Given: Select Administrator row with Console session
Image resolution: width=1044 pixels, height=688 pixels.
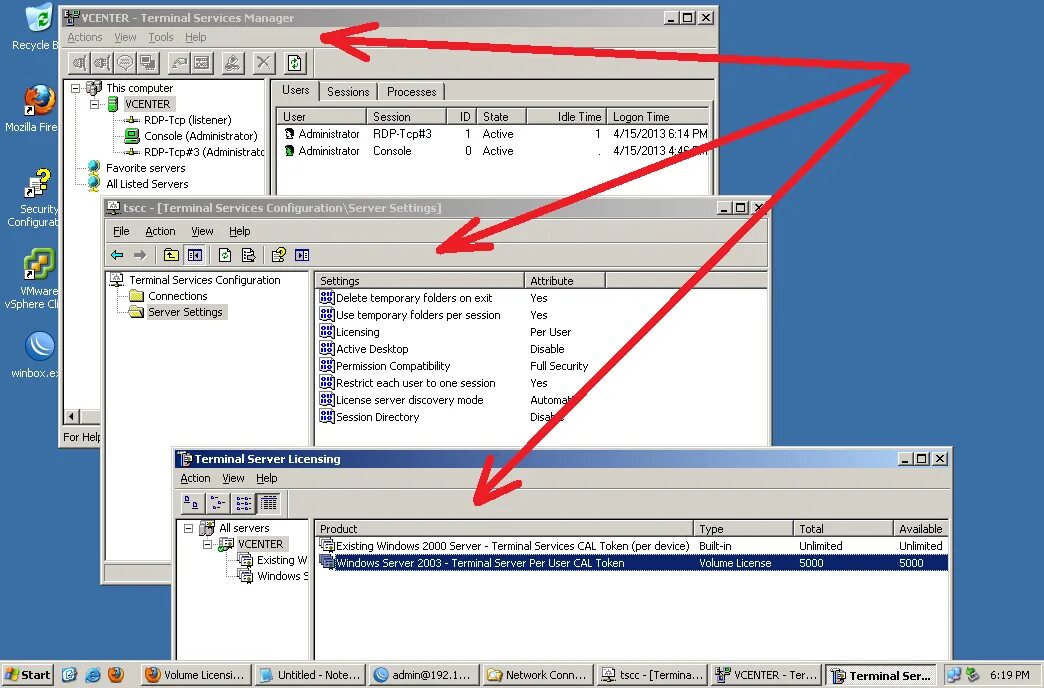Looking at the screenshot, I should click(x=493, y=151).
